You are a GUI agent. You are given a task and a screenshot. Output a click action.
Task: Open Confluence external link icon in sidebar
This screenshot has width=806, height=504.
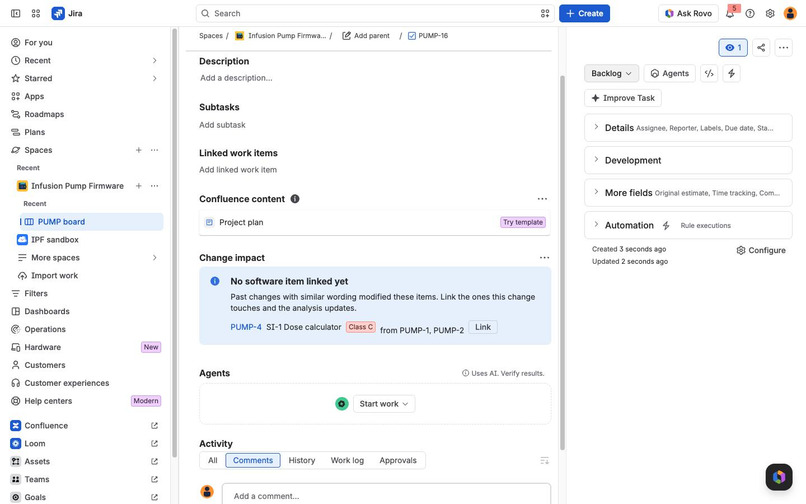click(x=154, y=426)
